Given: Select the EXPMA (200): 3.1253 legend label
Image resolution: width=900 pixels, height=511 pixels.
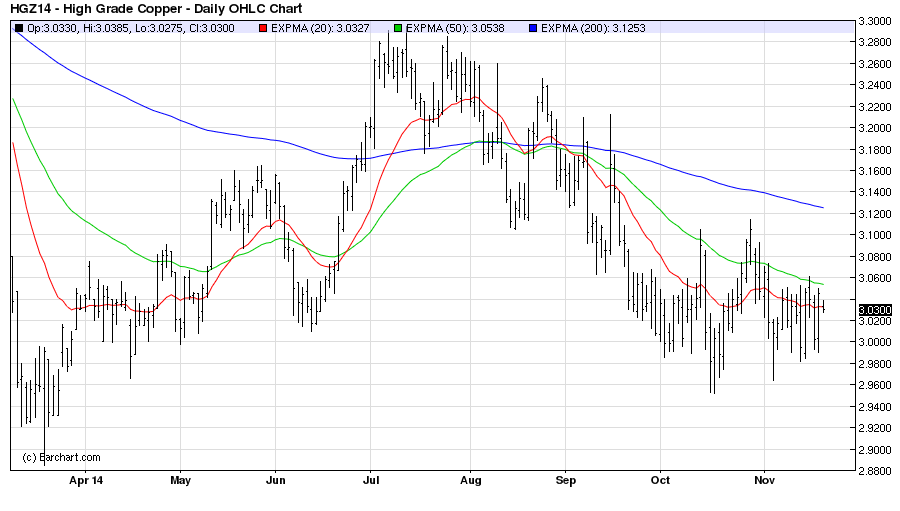Looking at the screenshot, I should pos(593,28).
